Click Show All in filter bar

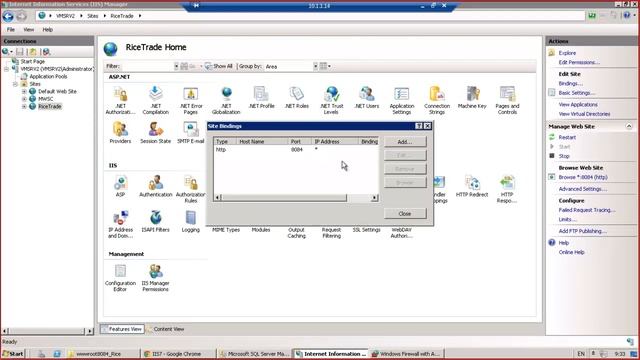[219, 66]
